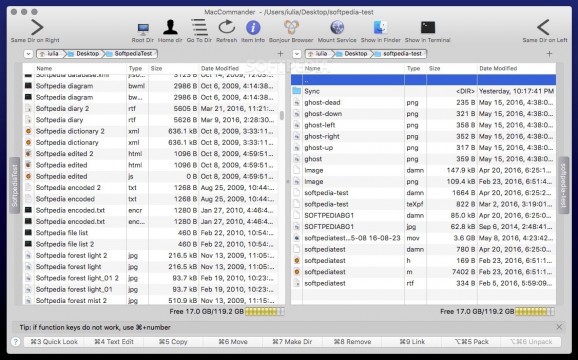The image size is (578, 360).
Task: Select the softpediatest mov video file icon
Action: pyautogui.click(x=297, y=238)
